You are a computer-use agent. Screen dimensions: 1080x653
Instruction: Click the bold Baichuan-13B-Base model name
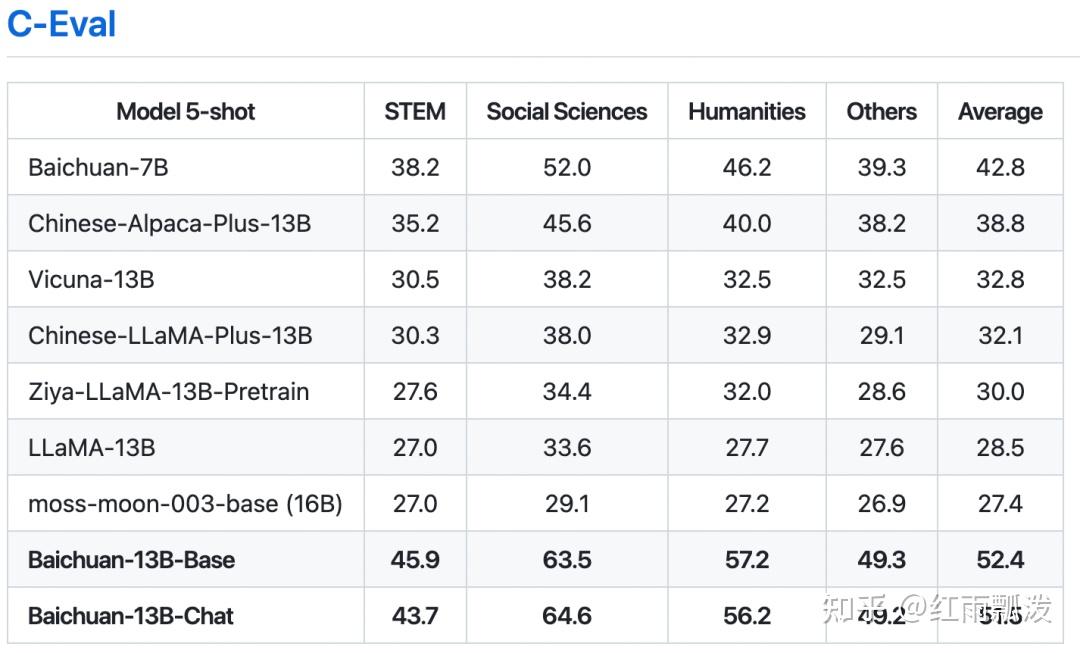click(x=131, y=559)
